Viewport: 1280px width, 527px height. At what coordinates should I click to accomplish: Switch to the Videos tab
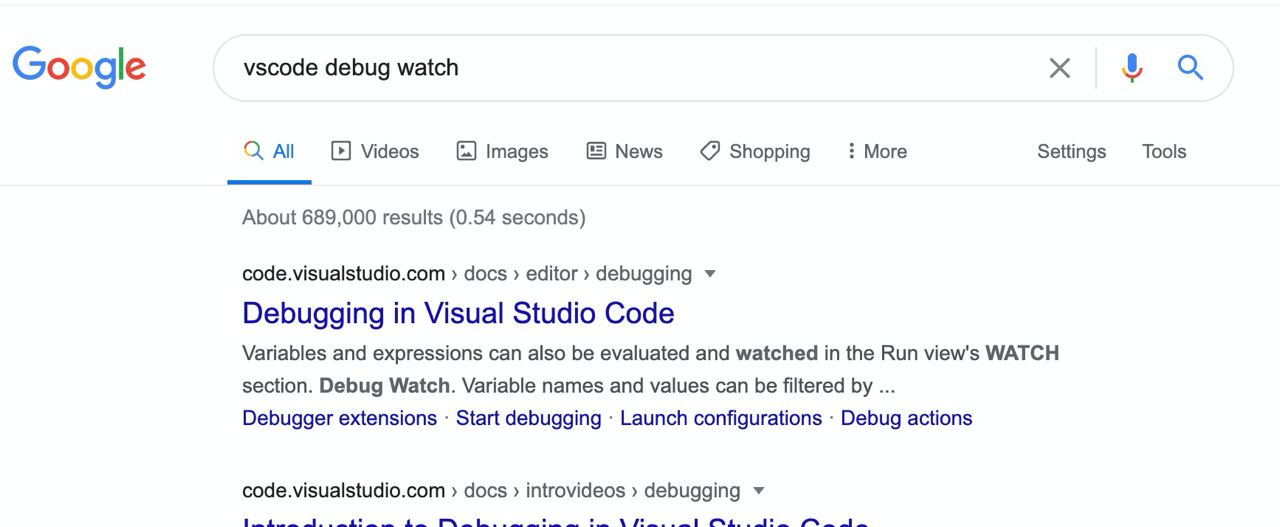pos(375,152)
